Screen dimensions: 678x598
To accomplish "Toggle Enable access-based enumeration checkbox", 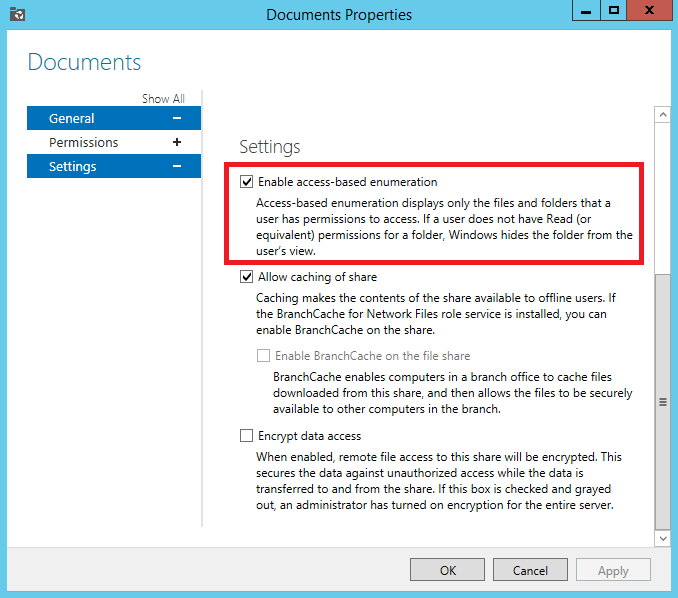I will click(247, 182).
